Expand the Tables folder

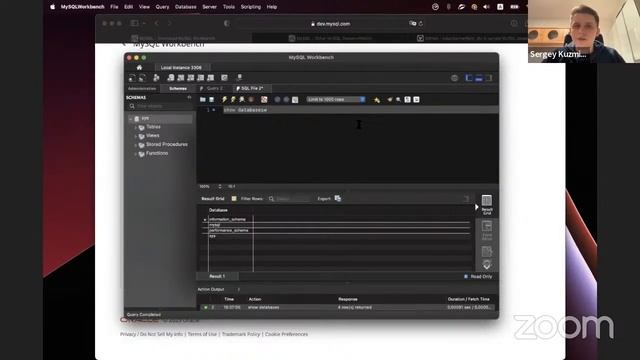click(x=136, y=127)
